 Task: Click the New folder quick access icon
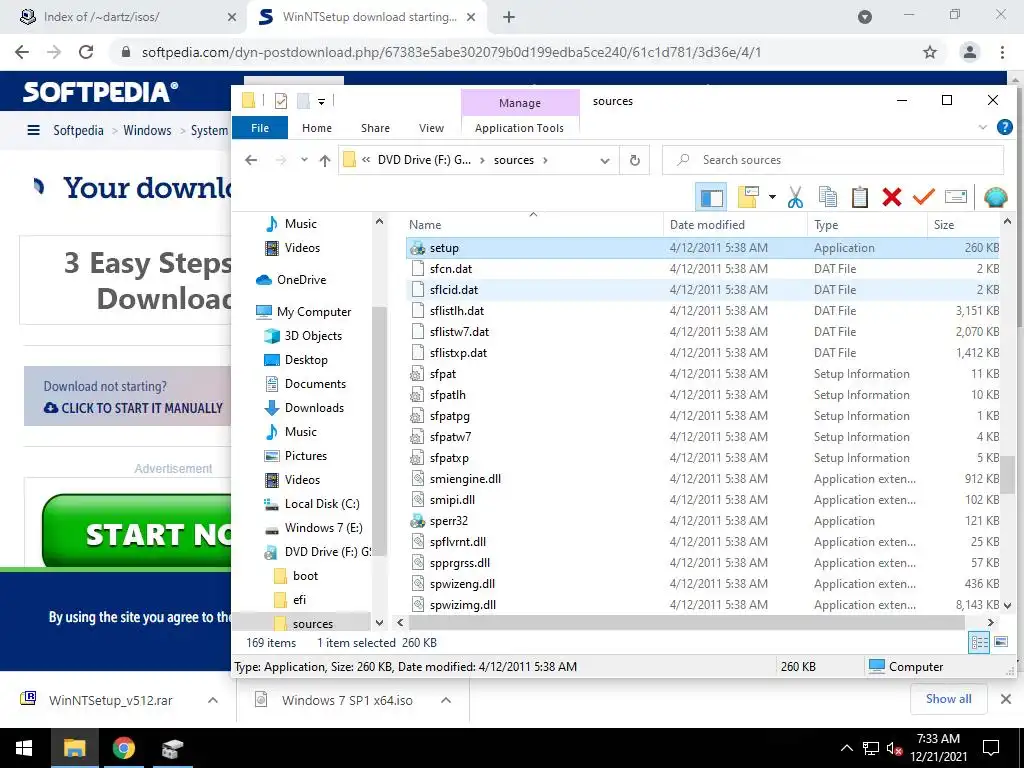[x=303, y=101]
